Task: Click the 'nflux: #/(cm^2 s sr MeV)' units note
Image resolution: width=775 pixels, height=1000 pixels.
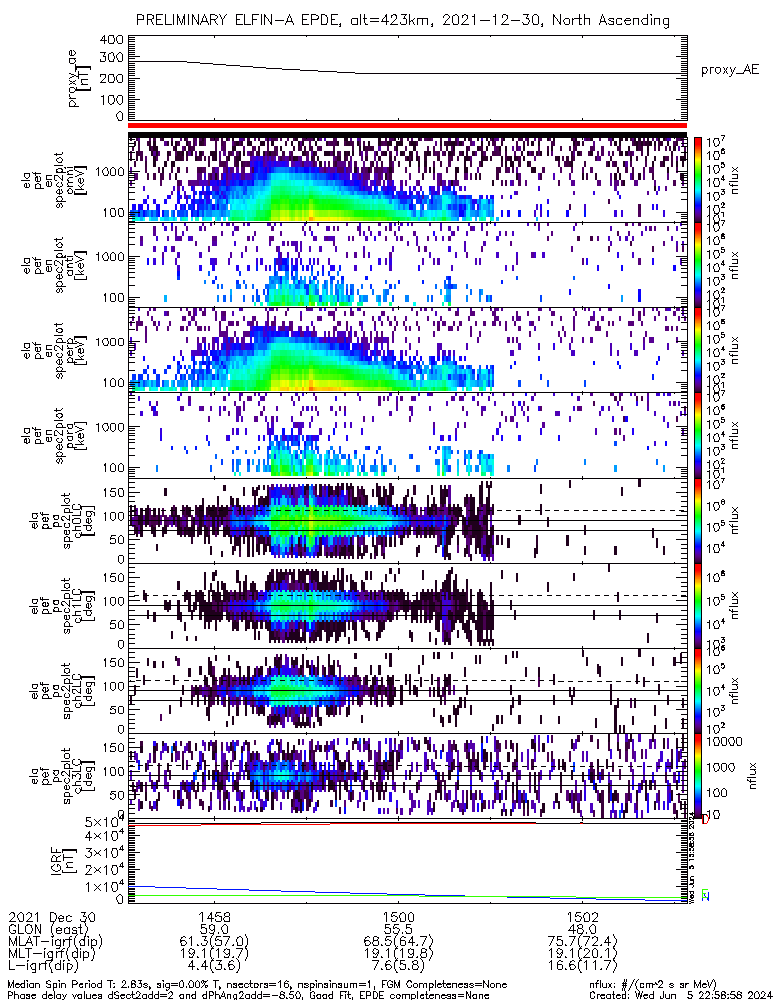Action: 653,985
